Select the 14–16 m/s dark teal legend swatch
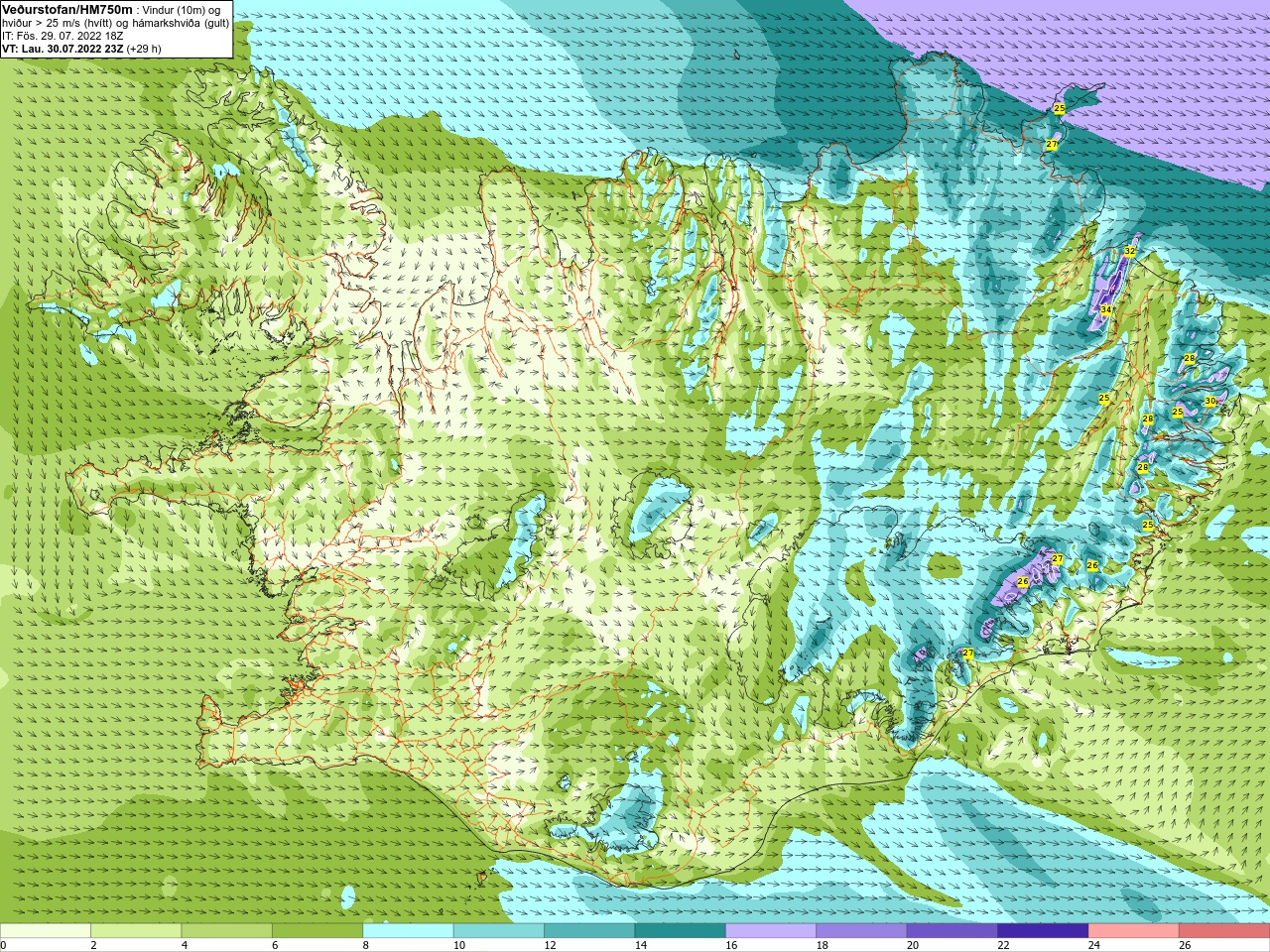 coord(681,930)
